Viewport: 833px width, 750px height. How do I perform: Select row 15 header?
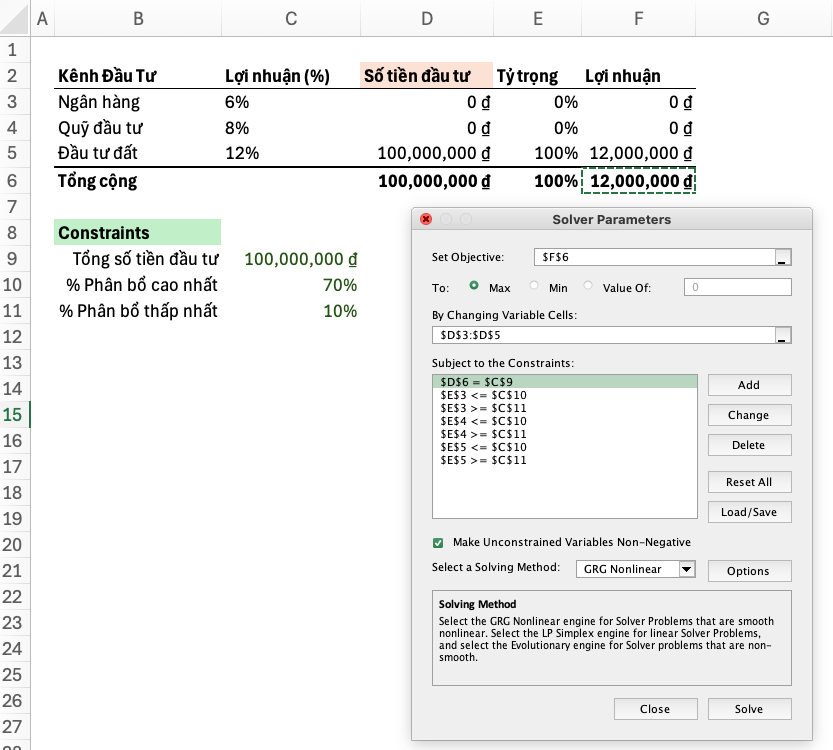[13, 415]
